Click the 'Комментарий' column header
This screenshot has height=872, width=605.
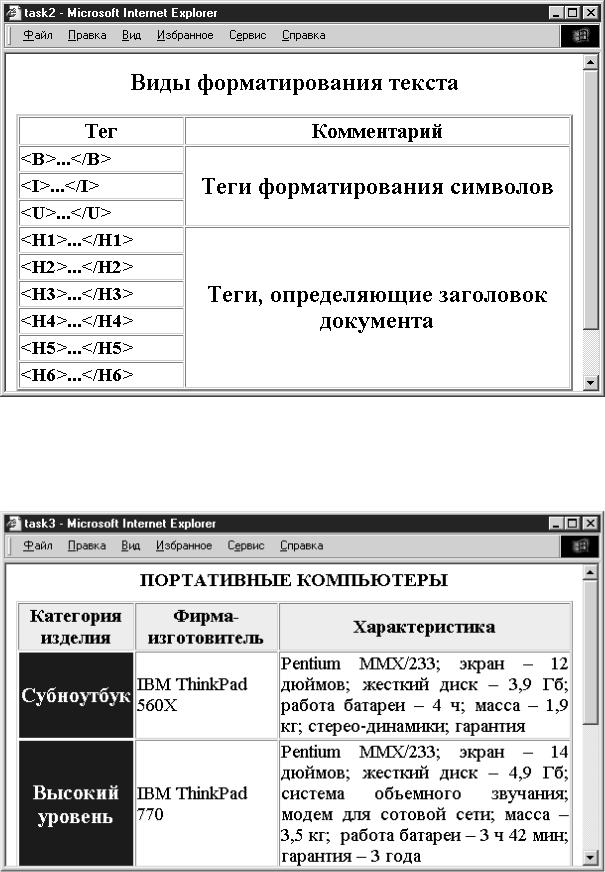pyautogui.click(x=378, y=131)
